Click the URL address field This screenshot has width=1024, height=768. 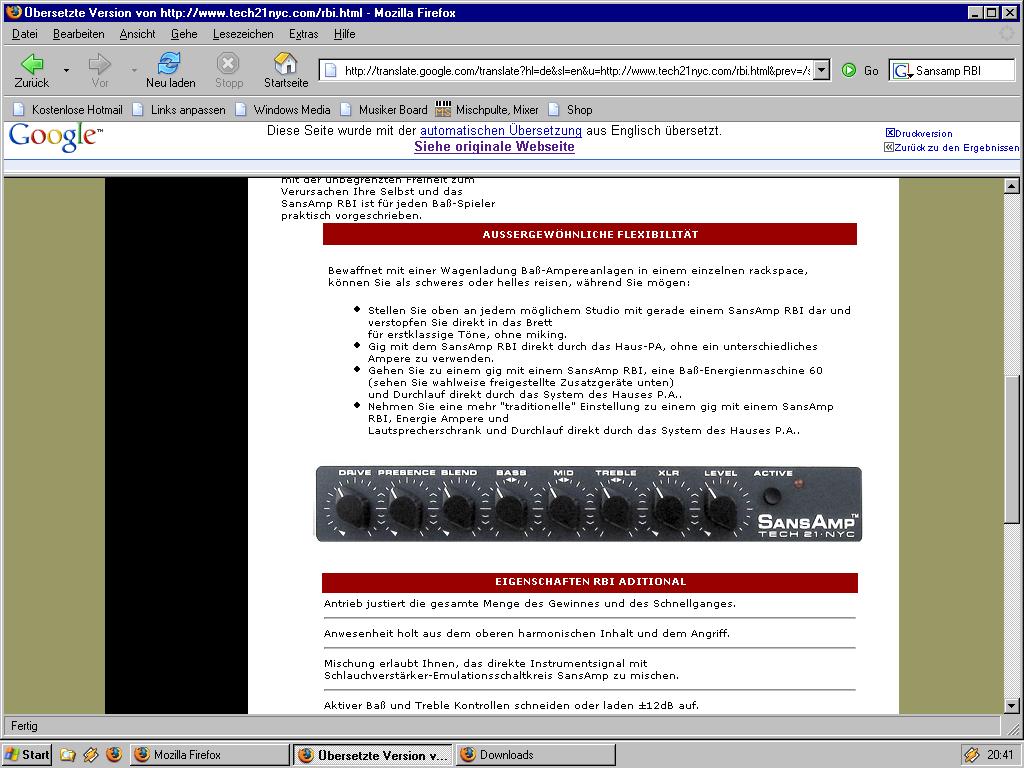(x=577, y=71)
